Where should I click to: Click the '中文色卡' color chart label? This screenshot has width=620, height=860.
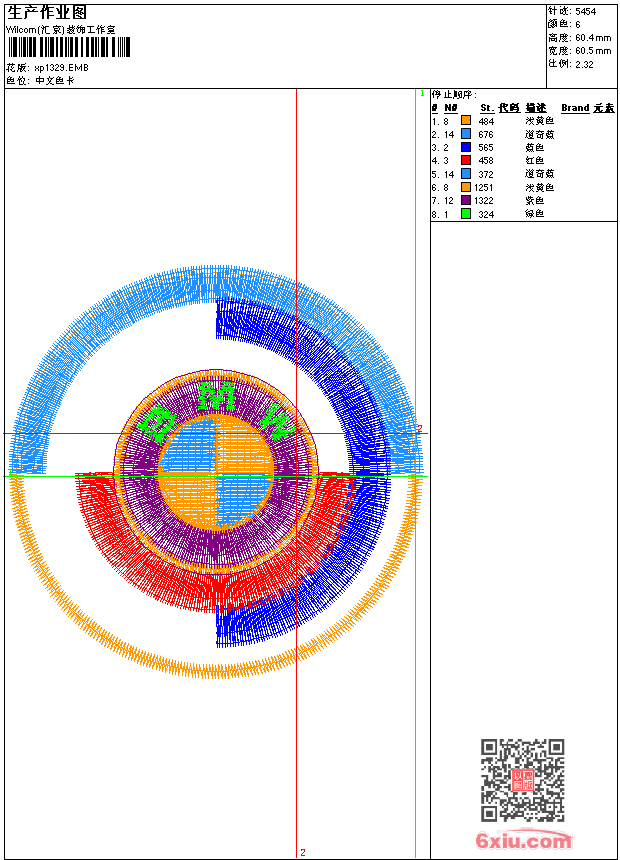55,81
